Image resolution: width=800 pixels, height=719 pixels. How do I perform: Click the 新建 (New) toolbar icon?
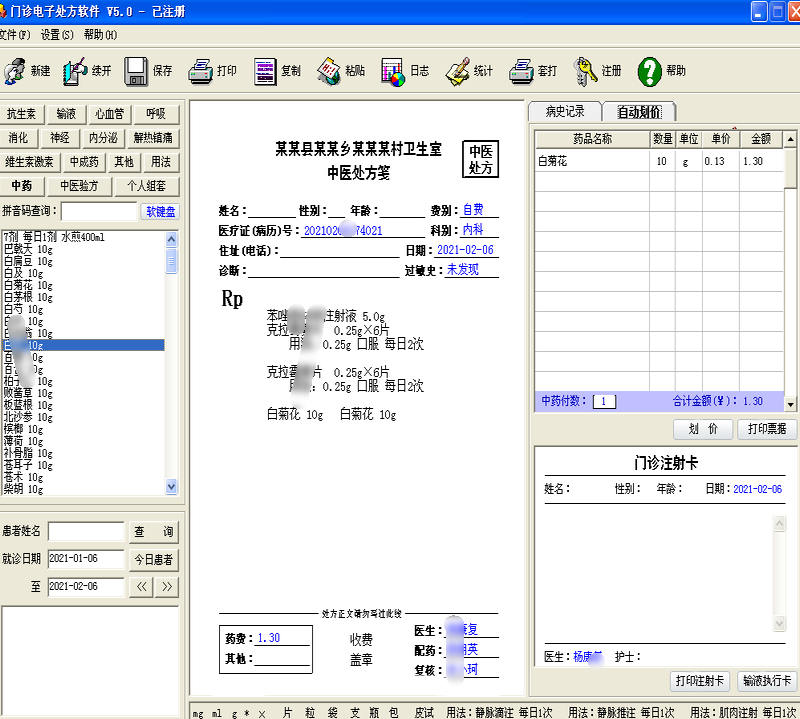pyautogui.click(x=14, y=71)
